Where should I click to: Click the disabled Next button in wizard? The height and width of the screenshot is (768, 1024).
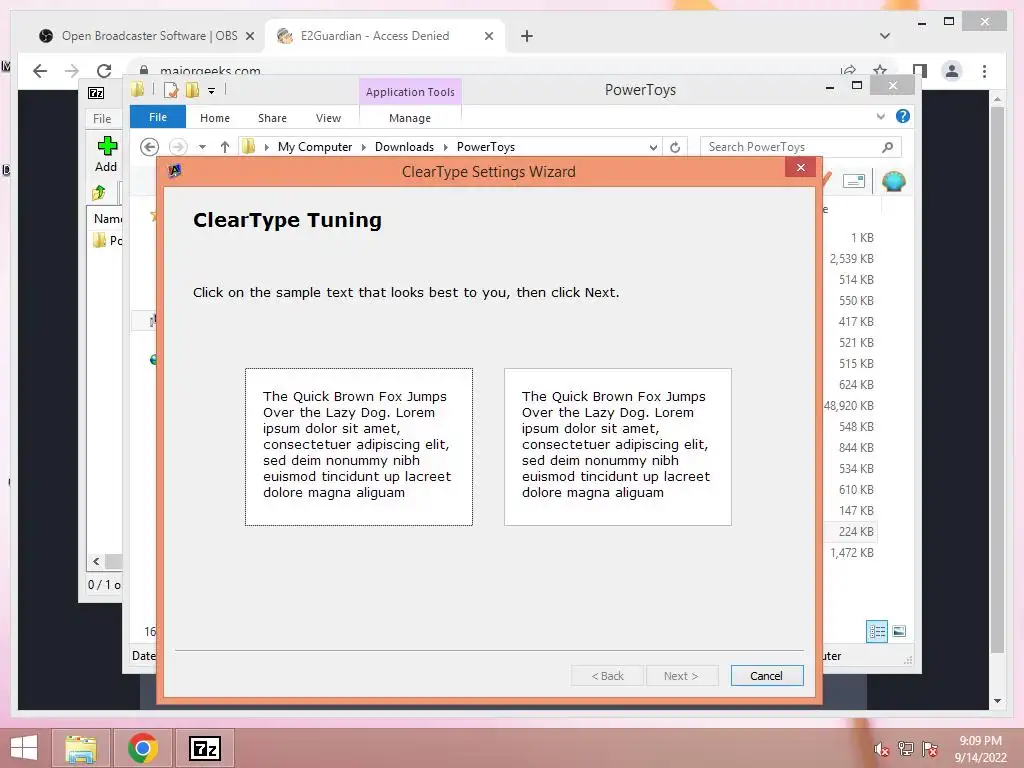tap(682, 676)
